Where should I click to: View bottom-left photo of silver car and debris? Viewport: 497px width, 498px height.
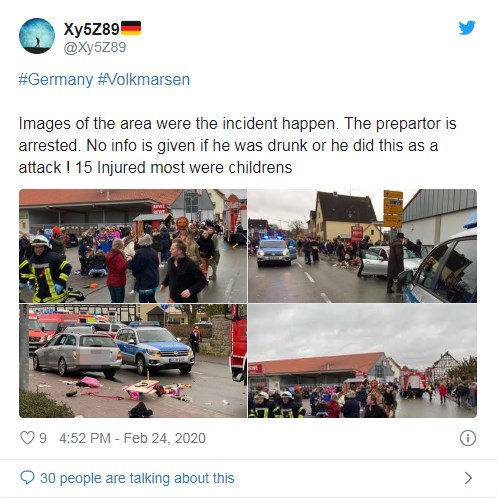pyautogui.click(x=133, y=361)
